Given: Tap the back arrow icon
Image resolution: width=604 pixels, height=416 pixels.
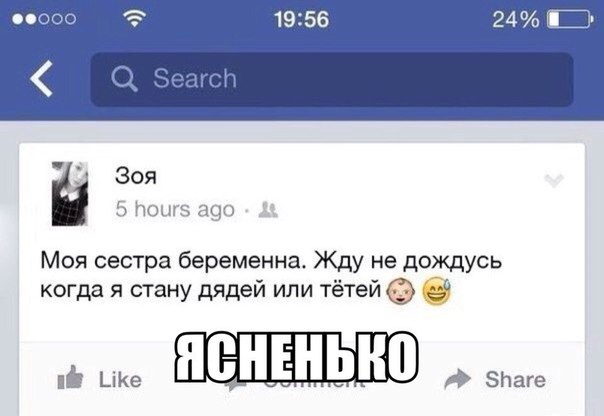Looking at the screenshot, I should pos(41,79).
